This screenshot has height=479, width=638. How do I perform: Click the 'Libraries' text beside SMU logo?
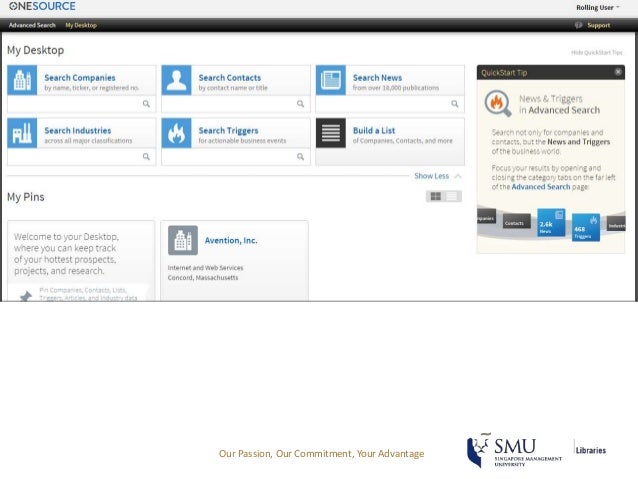pos(591,450)
